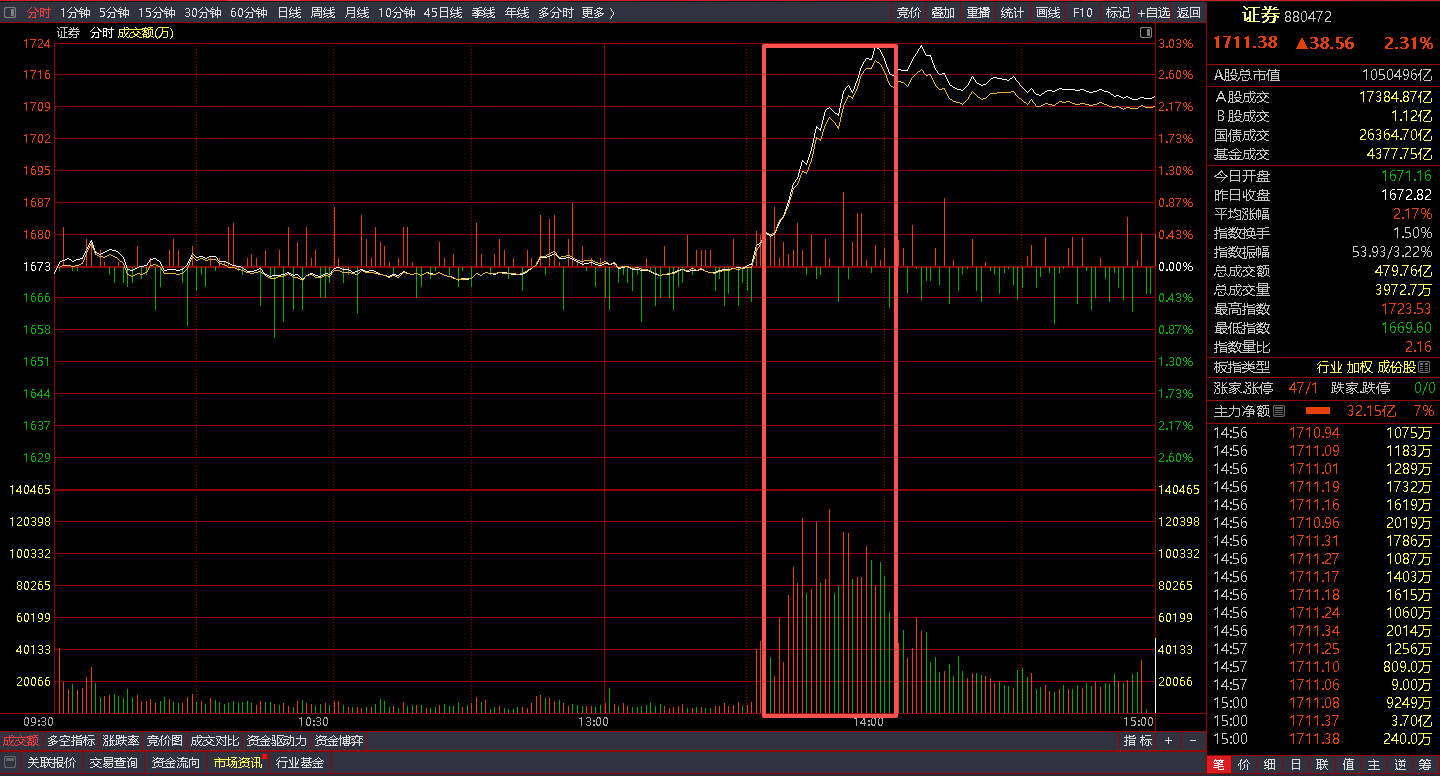Open the 指标 indicator menu
This screenshot has height=776, width=1440.
pos(1138,741)
